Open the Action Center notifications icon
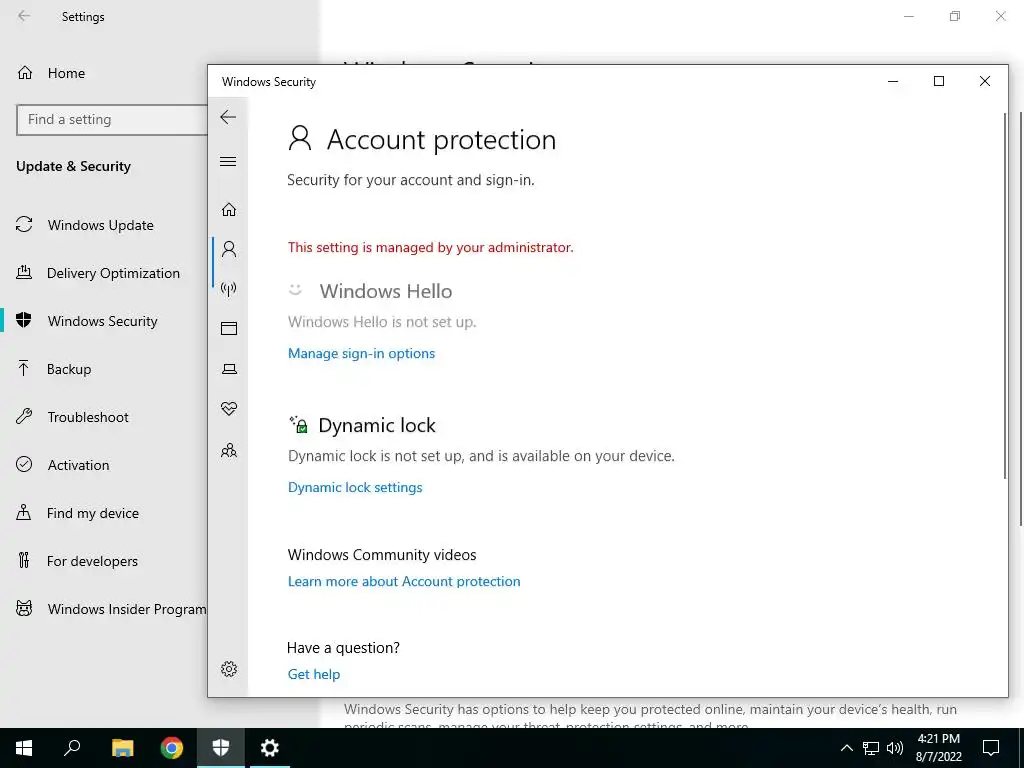This screenshot has width=1024, height=768. (x=991, y=748)
